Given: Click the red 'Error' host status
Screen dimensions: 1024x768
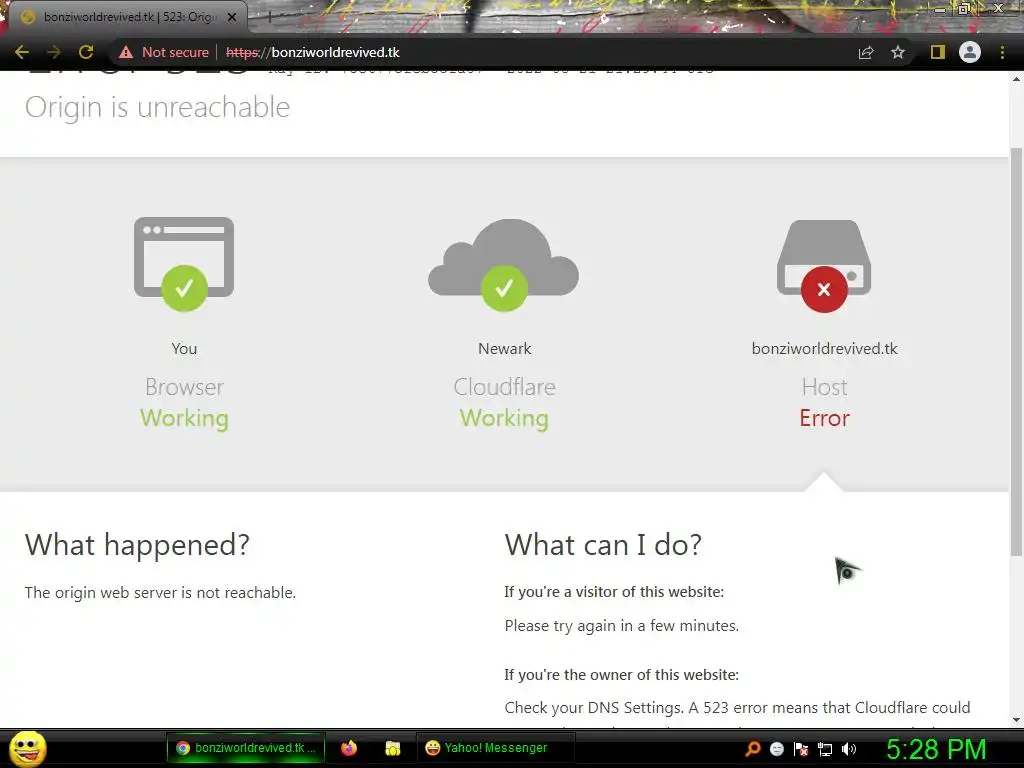Looking at the screenshot, I should (825, 418).
